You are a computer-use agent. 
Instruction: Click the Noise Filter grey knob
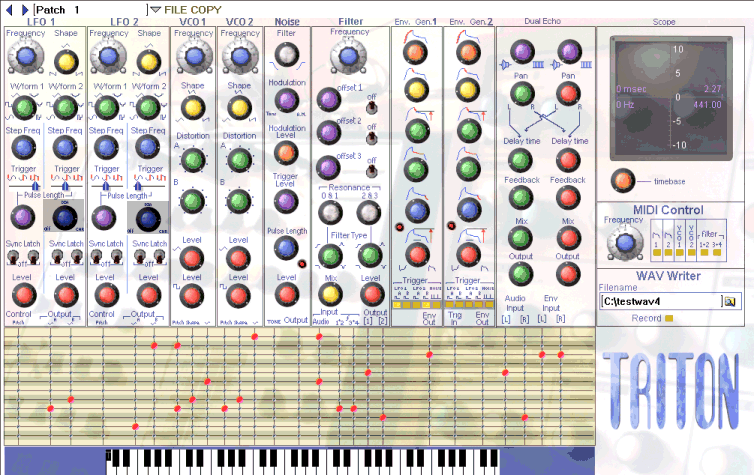click(x=287, y=55)
